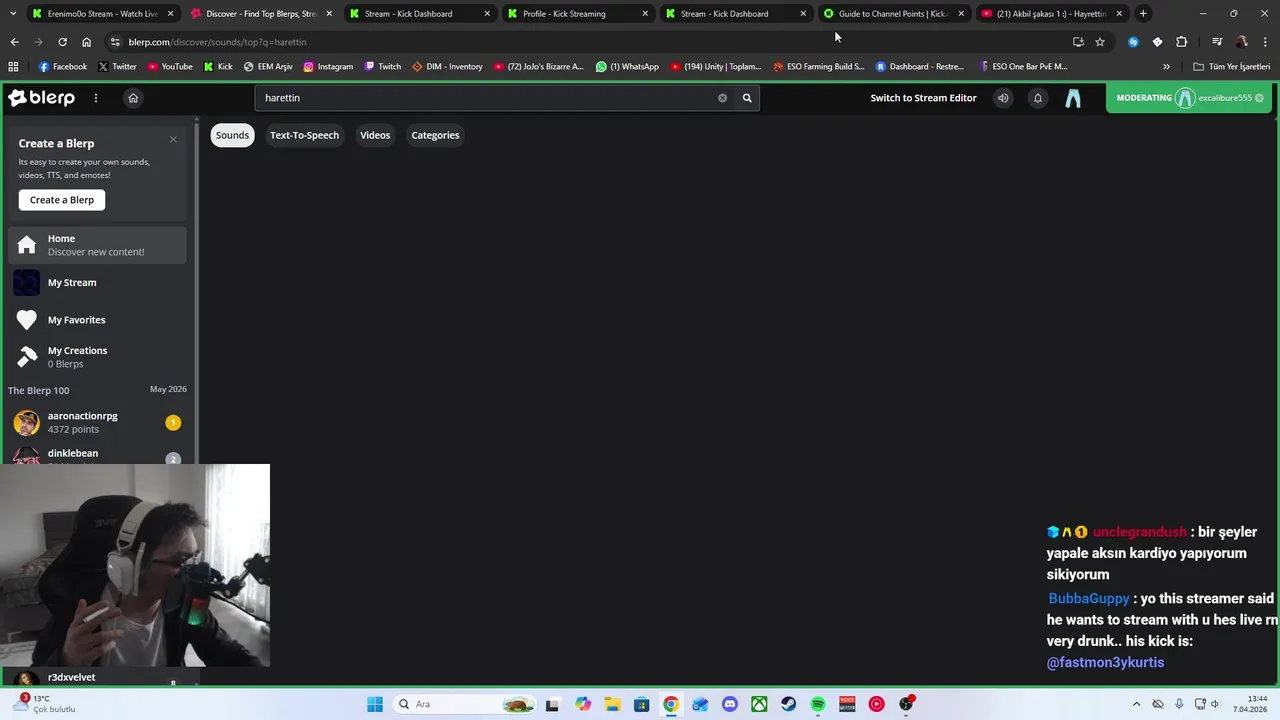Open DIM - Inventory bookmark
Screen dimensions: 1280x720
pos(447,67)
